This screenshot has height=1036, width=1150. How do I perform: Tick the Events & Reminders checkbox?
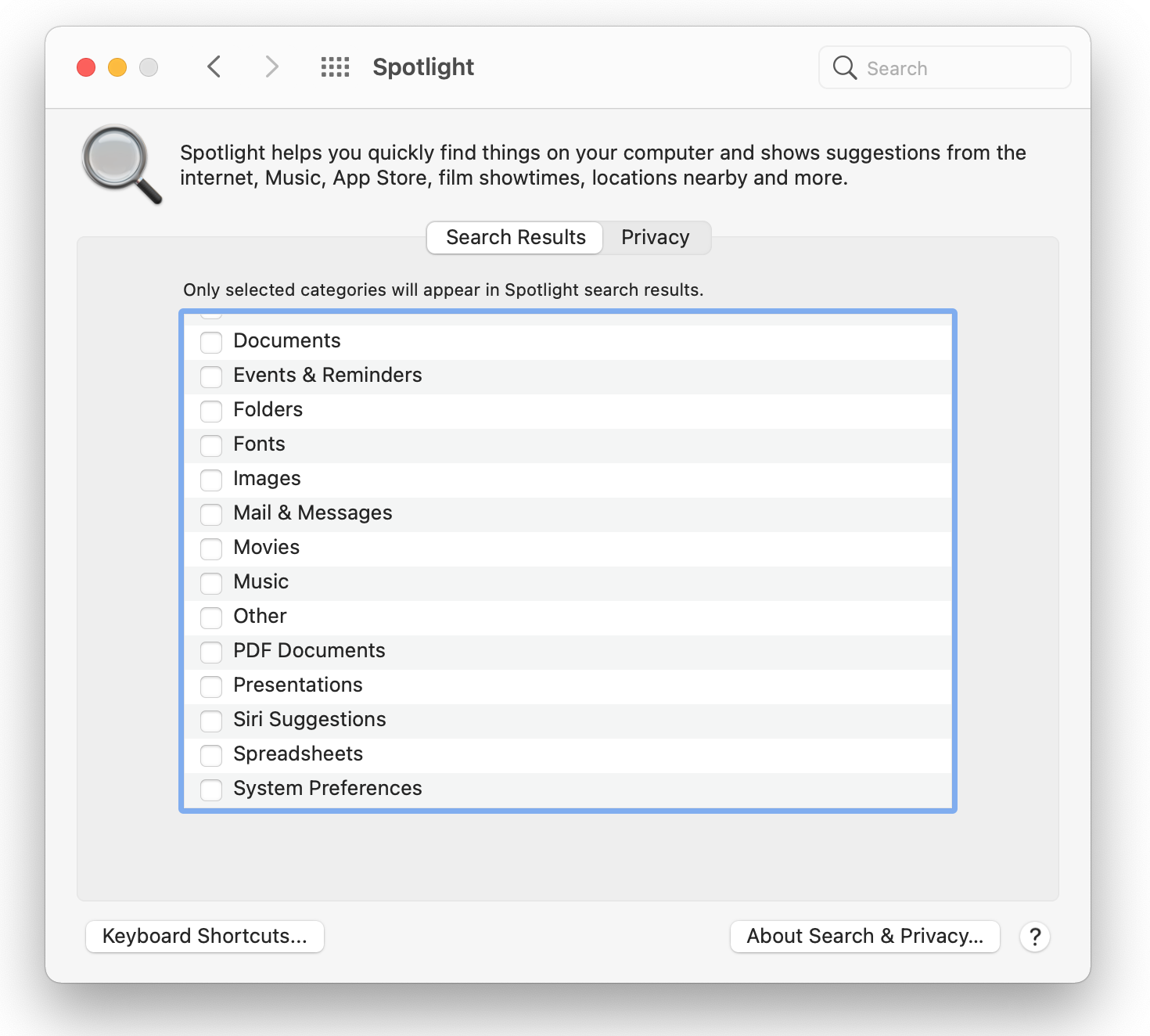pyautogui.click(x=211, y=376)
